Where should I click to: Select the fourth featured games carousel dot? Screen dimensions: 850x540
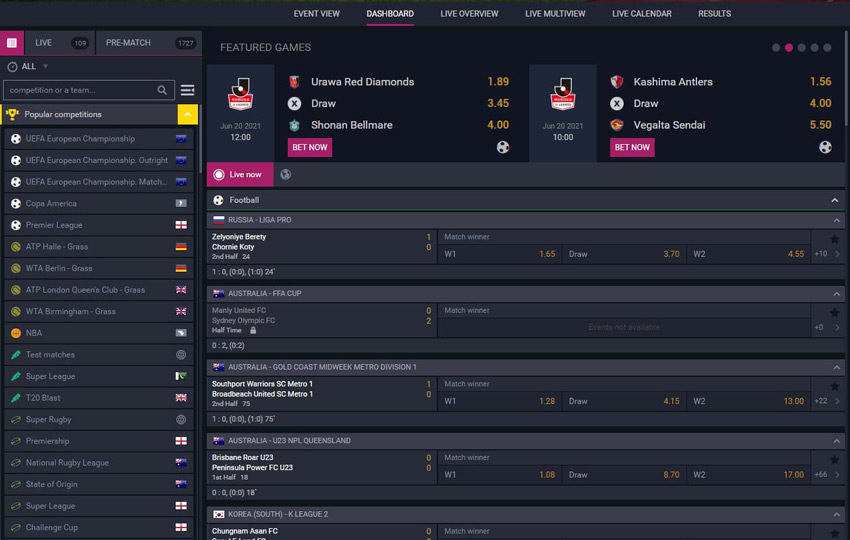814,48
